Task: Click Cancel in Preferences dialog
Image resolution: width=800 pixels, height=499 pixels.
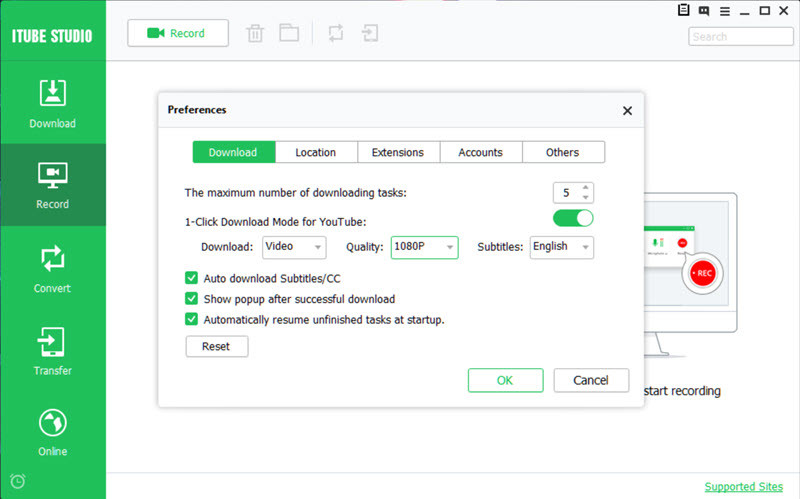Action: (x=591, y=380)
